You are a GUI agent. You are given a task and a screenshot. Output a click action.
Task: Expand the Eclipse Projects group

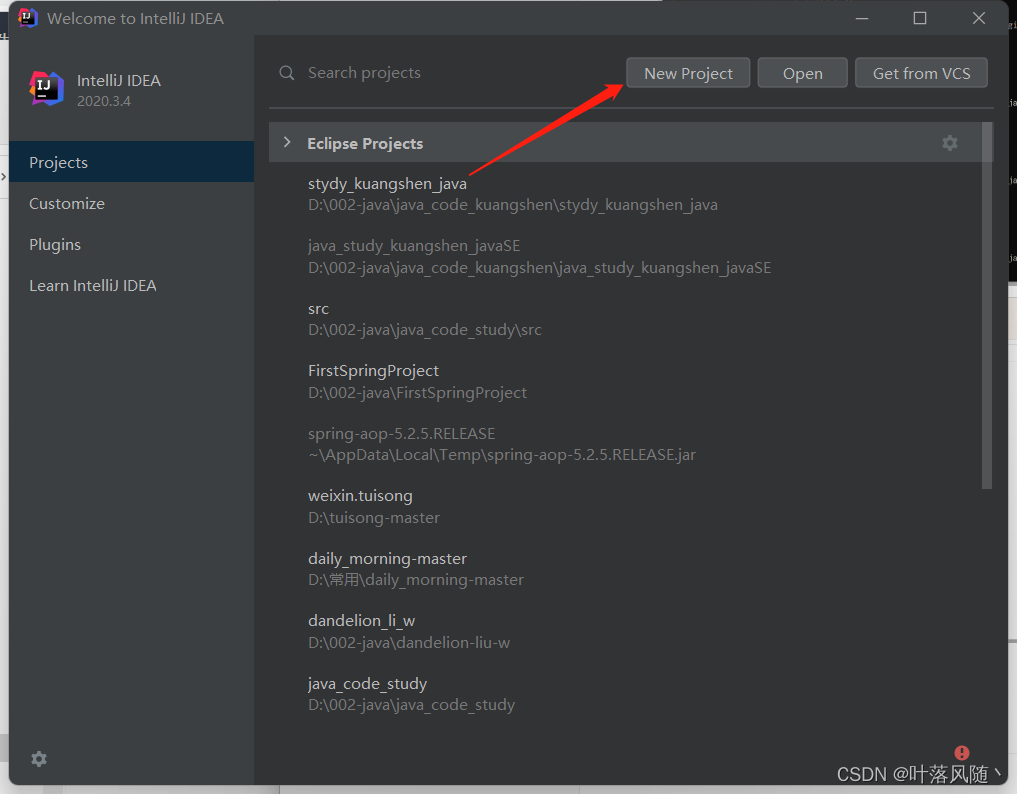click(287, 142)
